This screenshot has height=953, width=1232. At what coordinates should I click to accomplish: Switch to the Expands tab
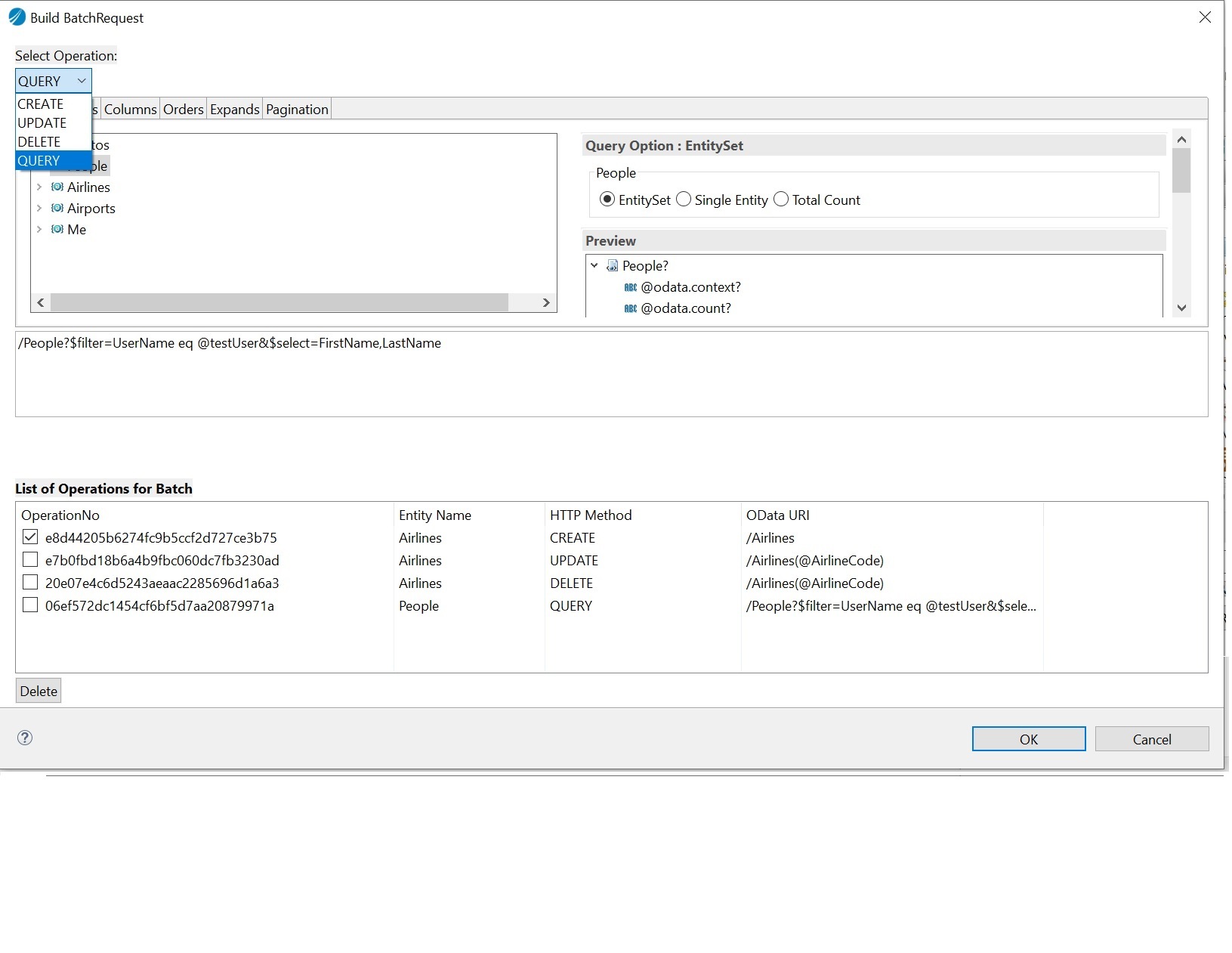pos(235,110)
